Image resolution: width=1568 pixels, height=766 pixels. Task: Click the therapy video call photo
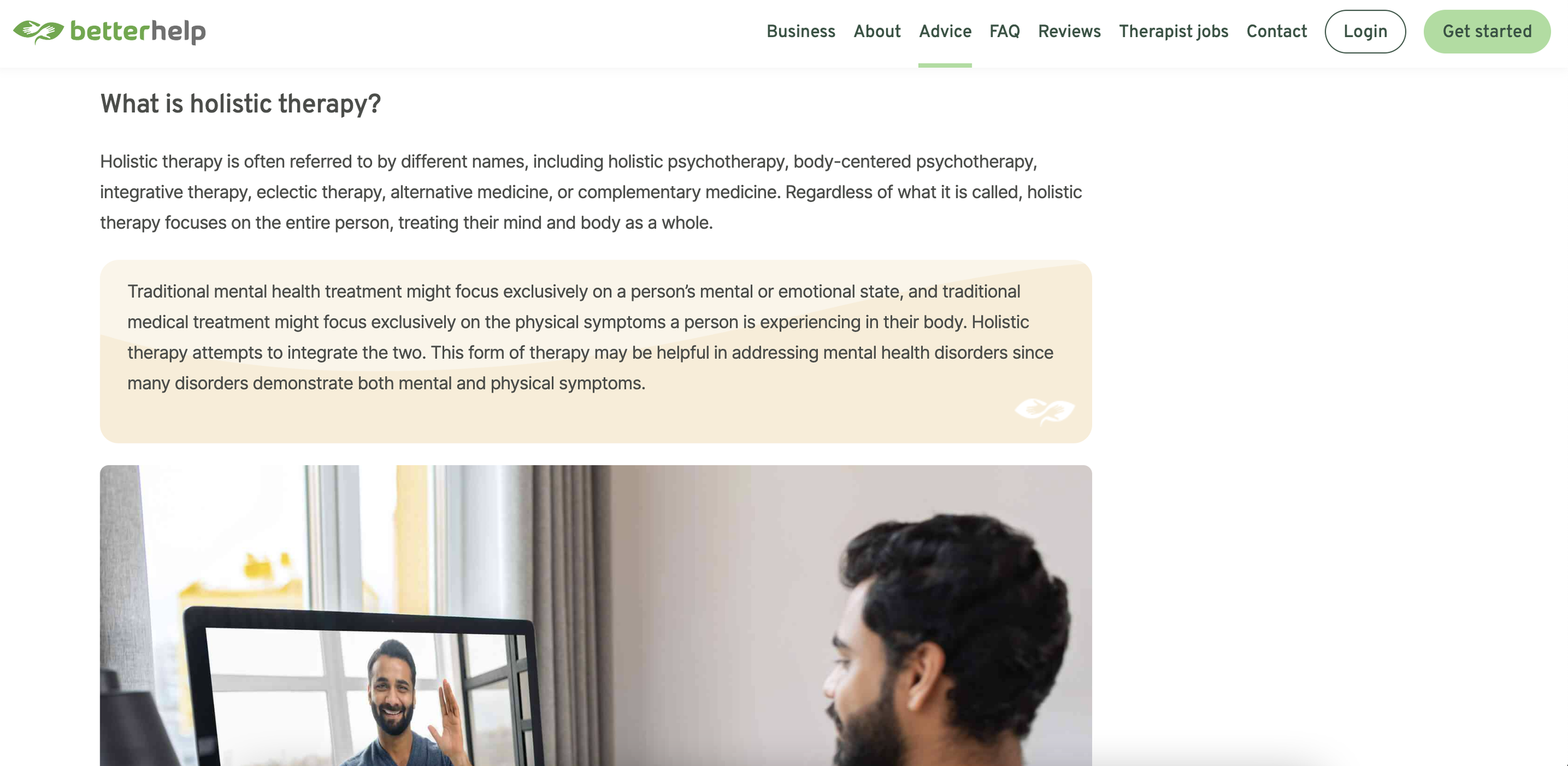click(596, 616)
